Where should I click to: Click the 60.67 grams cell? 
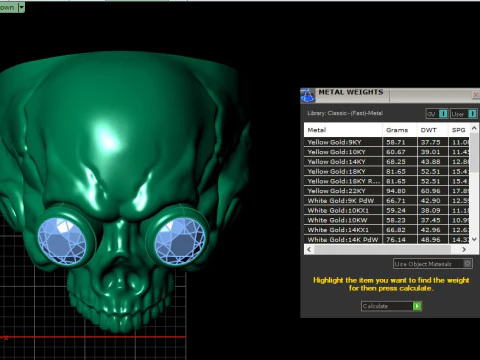click(400, 152)
